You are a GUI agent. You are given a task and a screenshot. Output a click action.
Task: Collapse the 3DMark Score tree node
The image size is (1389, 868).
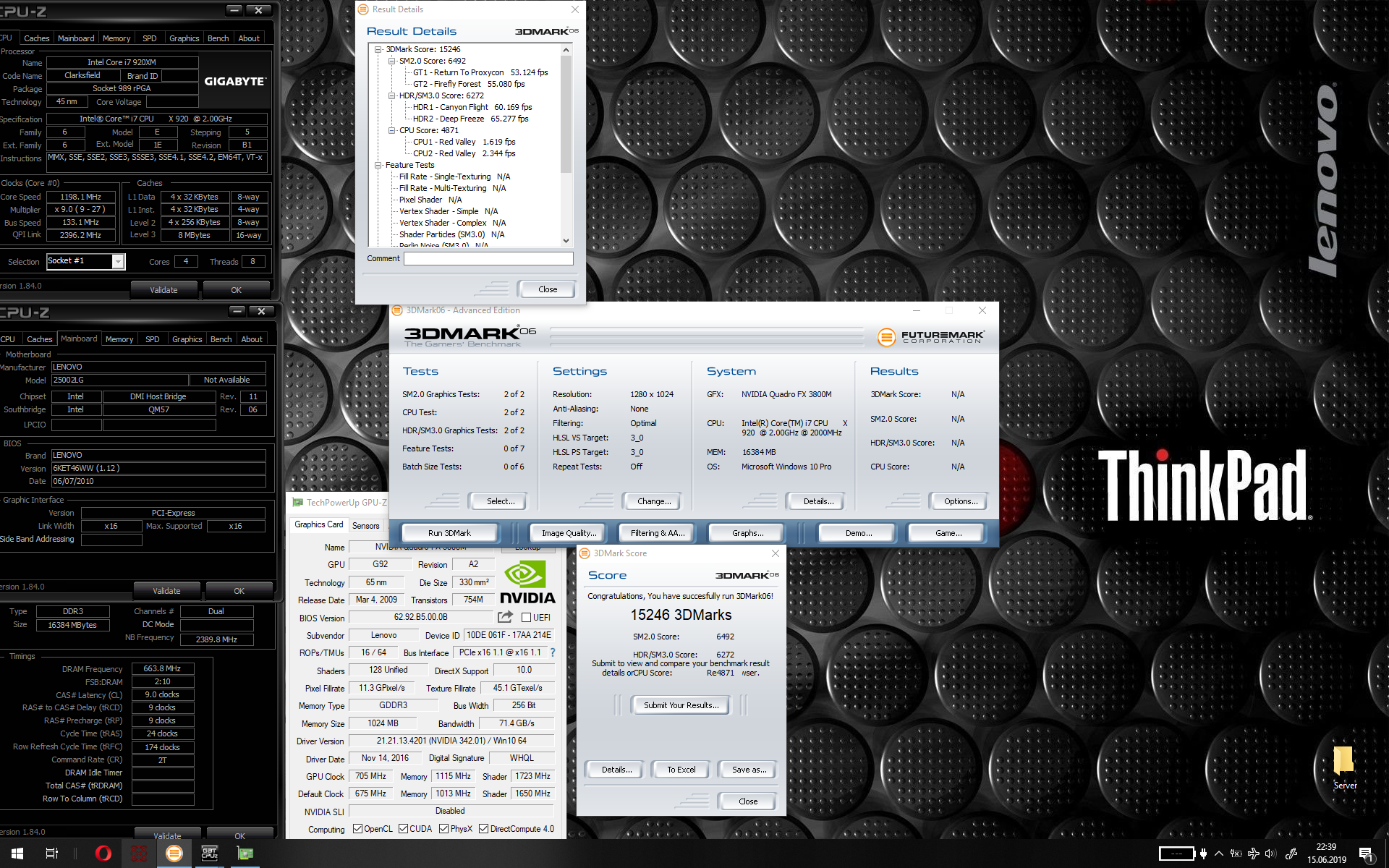click(x=378, y=49)
